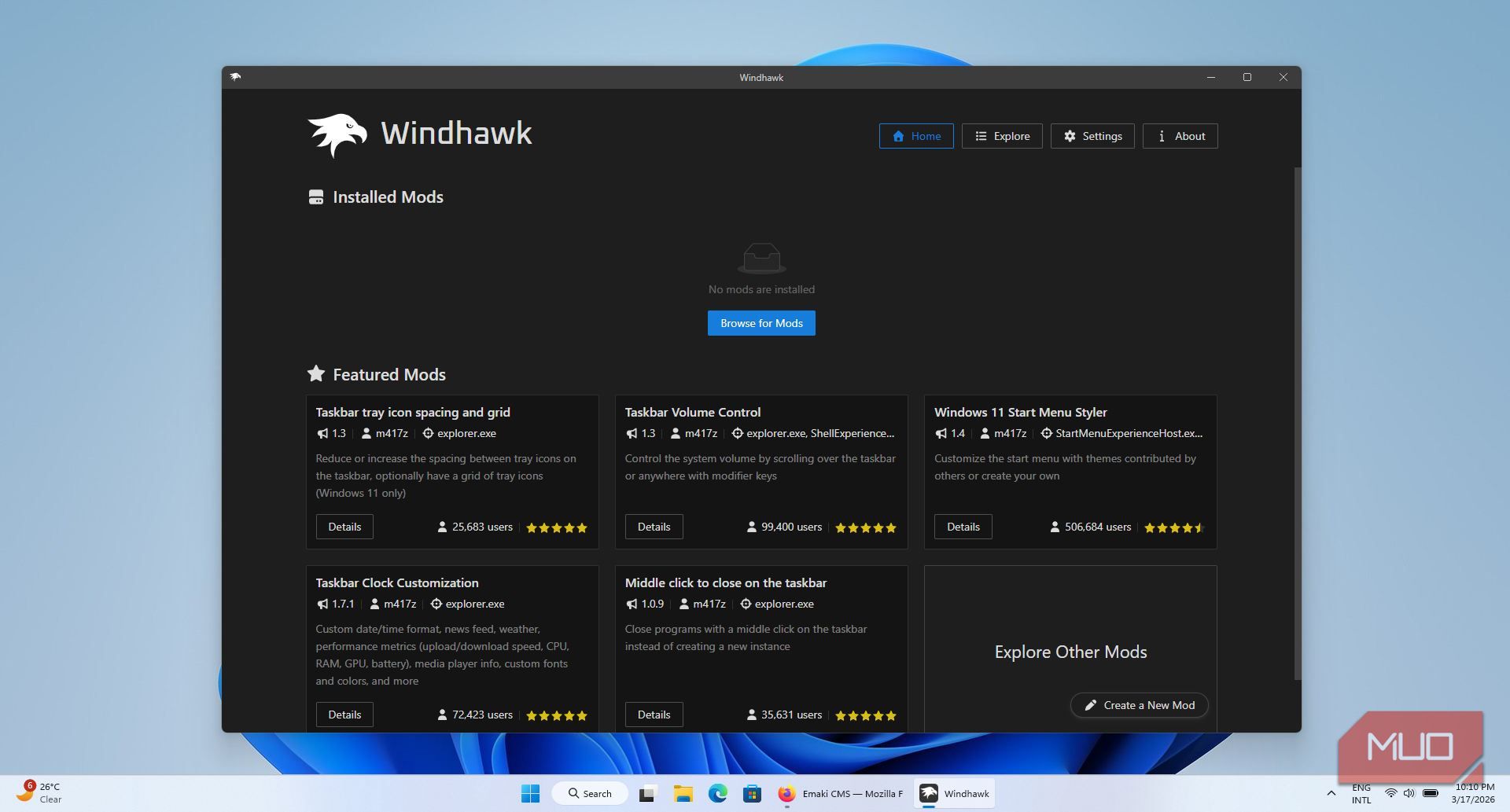This screenshot has width=1510, height=812.
Task: Open the Settings tab
Action: 1092,136
